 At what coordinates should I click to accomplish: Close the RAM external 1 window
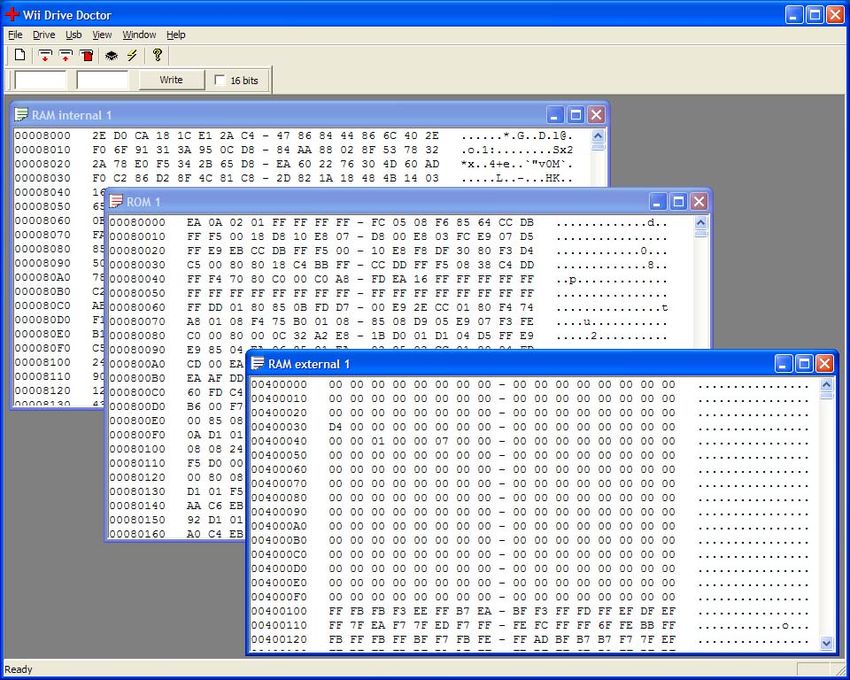pyautogui.click(x=825, y=363)
